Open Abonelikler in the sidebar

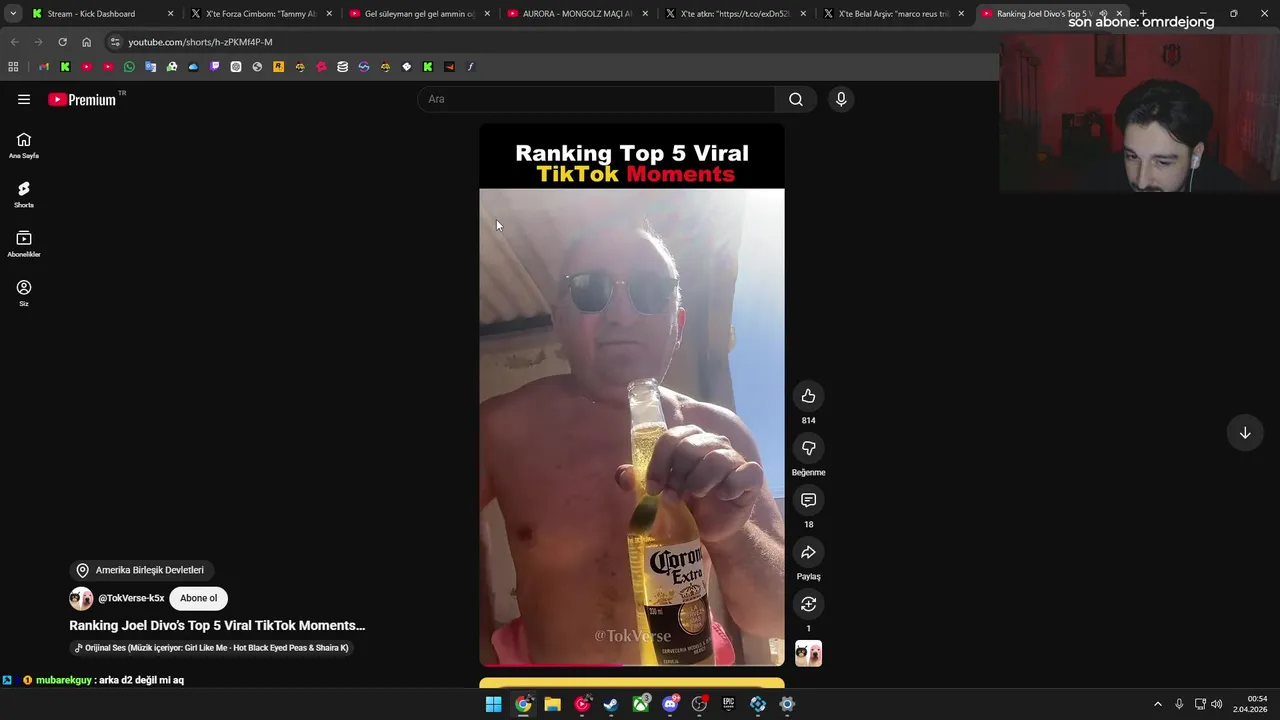tap(24, 244)
